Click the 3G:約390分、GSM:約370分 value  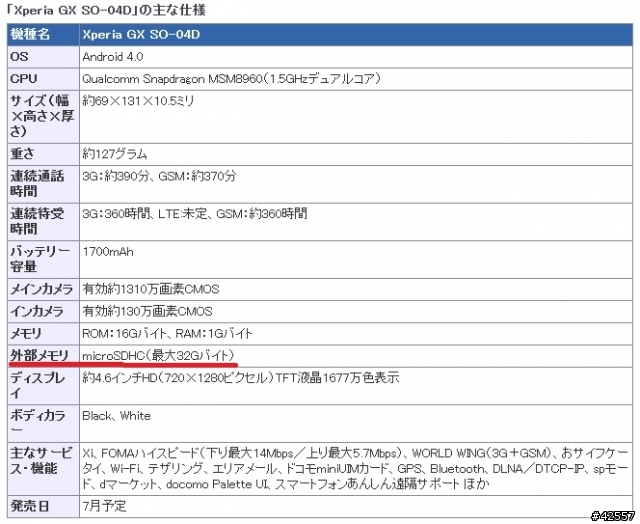point(159,176)
